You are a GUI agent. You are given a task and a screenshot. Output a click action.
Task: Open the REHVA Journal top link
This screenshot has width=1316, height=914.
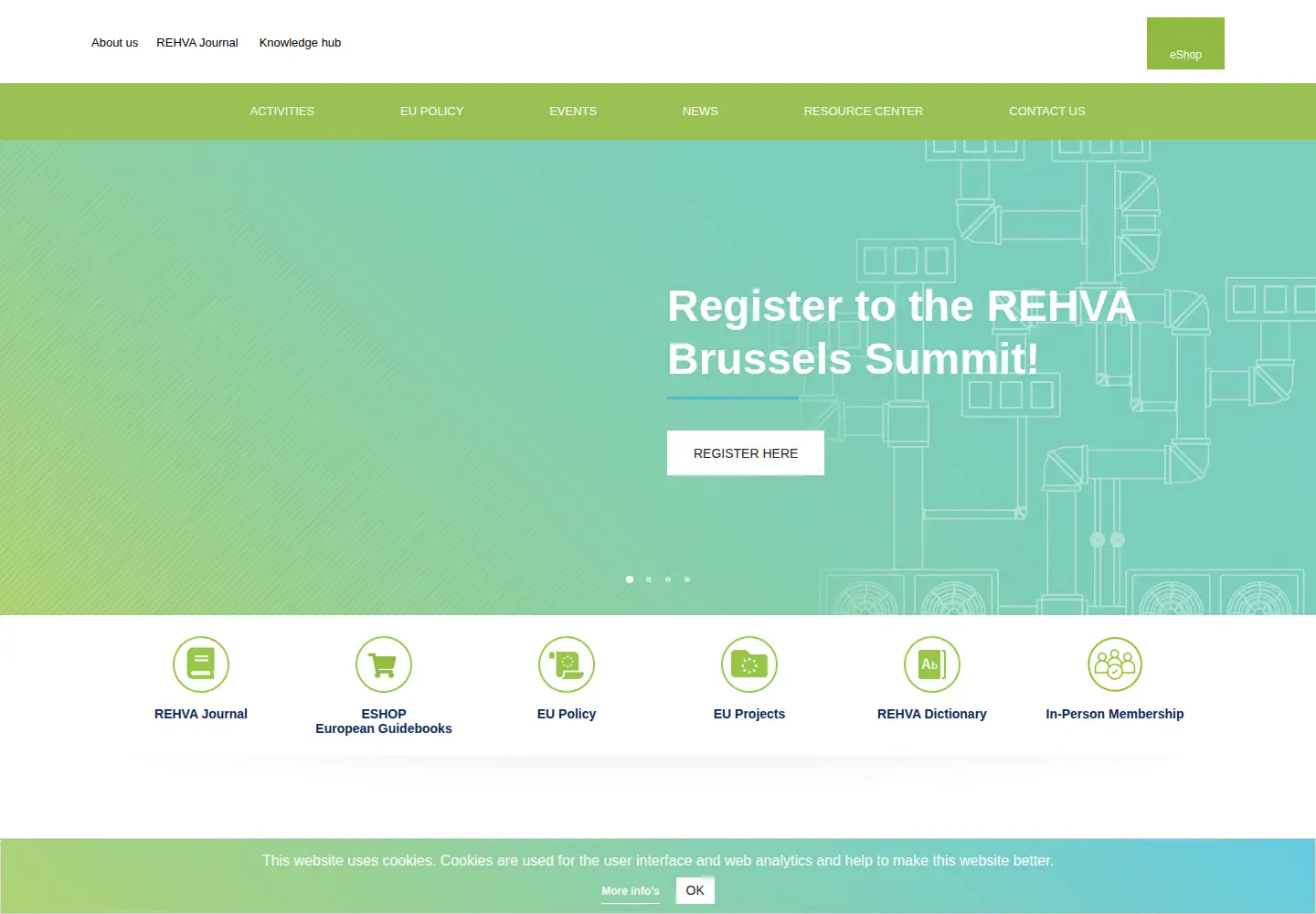point(197,43)
